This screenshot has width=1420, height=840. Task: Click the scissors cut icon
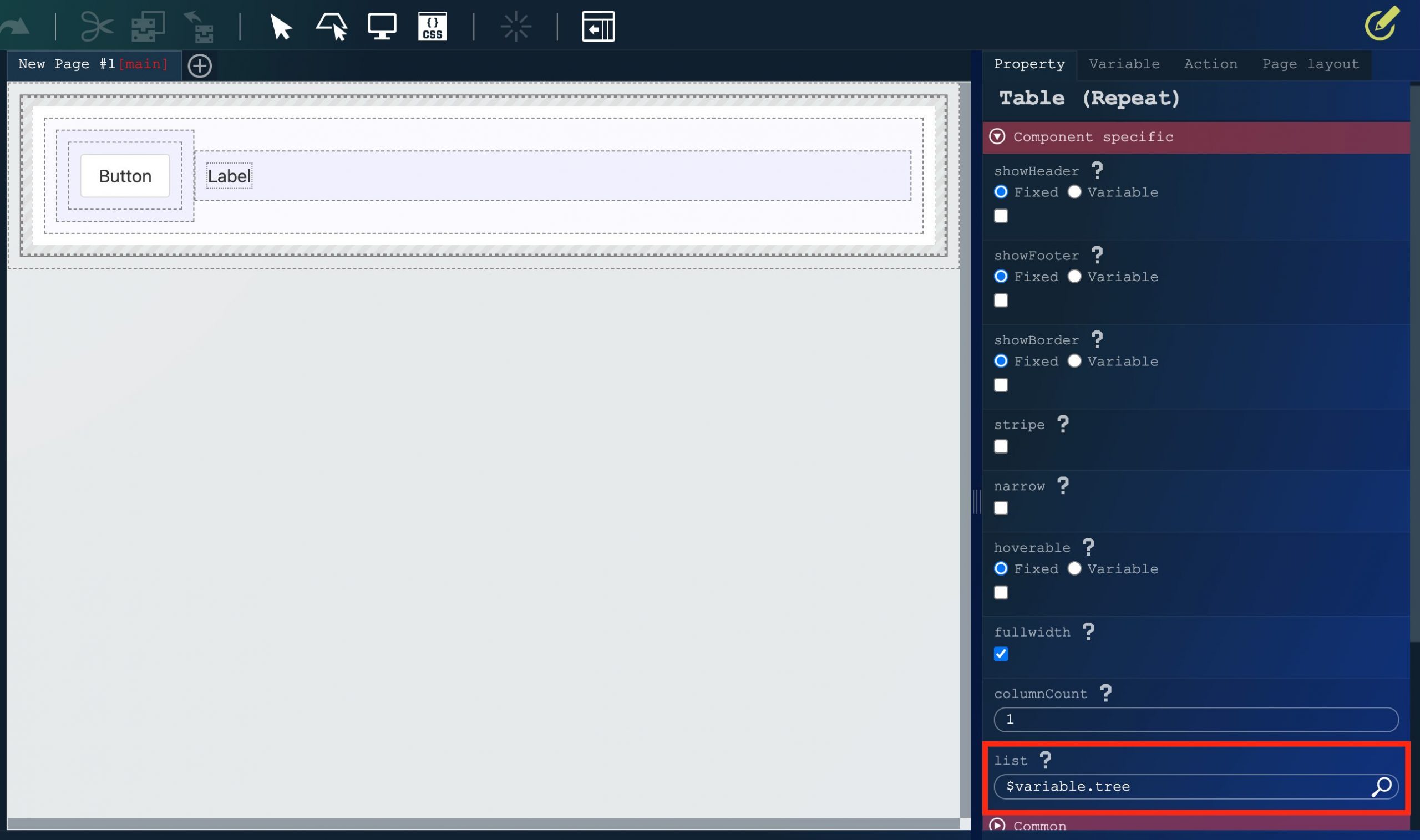[97, 27]
